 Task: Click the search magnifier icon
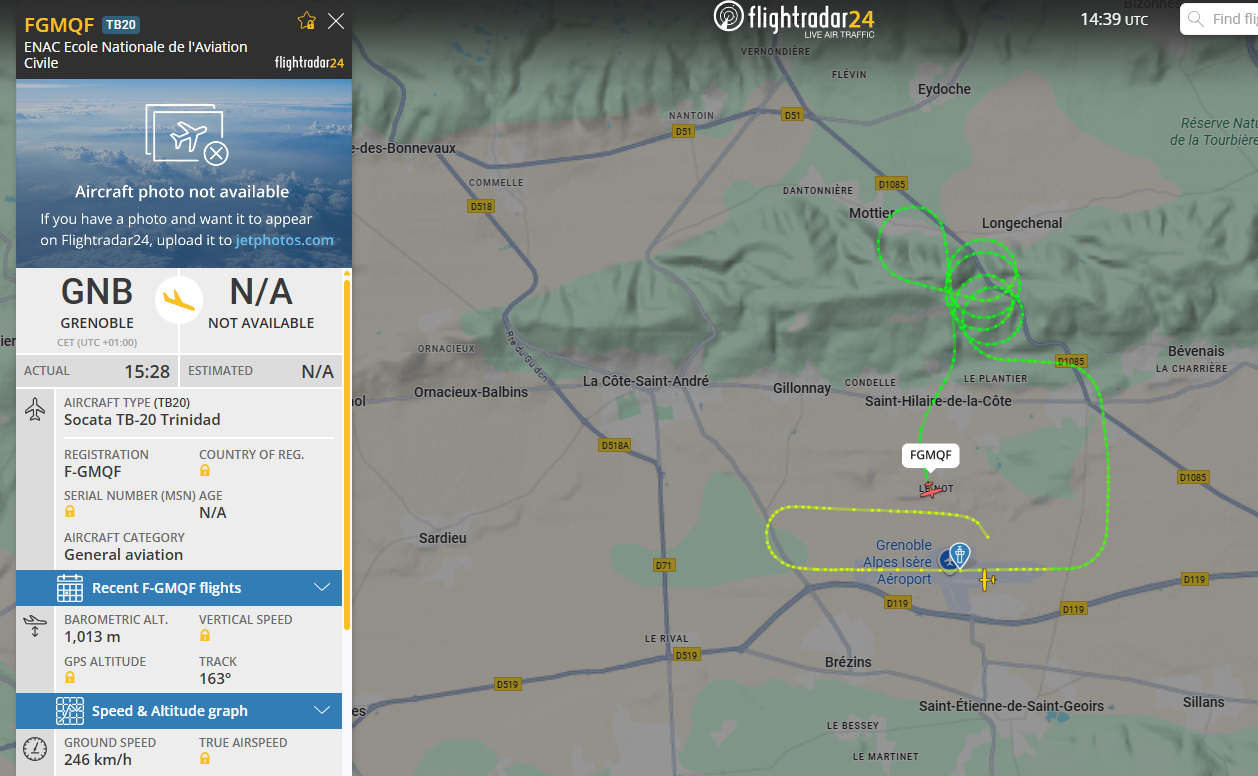(x=1195, y=19)
